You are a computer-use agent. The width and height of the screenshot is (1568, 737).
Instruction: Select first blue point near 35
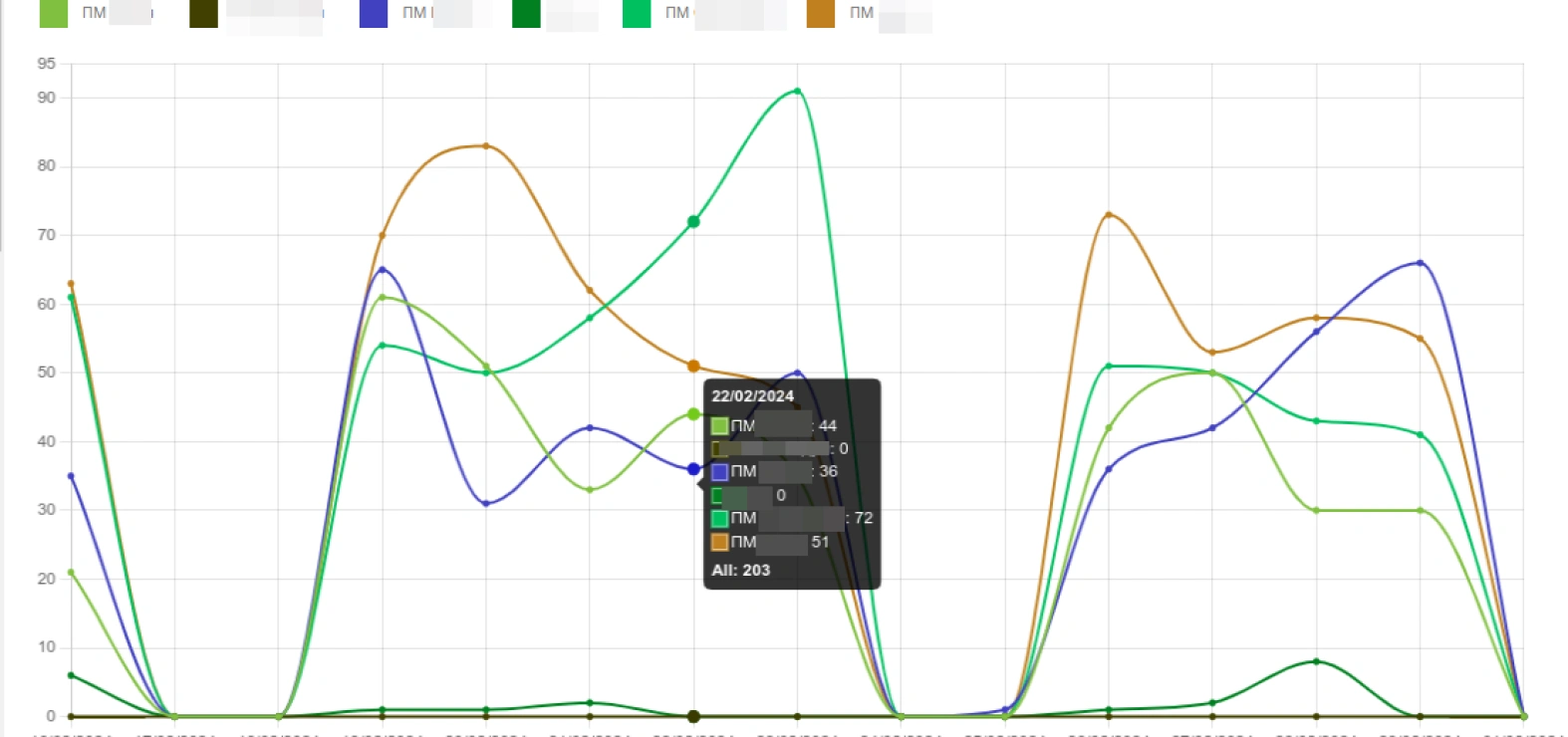pos(71,476)
